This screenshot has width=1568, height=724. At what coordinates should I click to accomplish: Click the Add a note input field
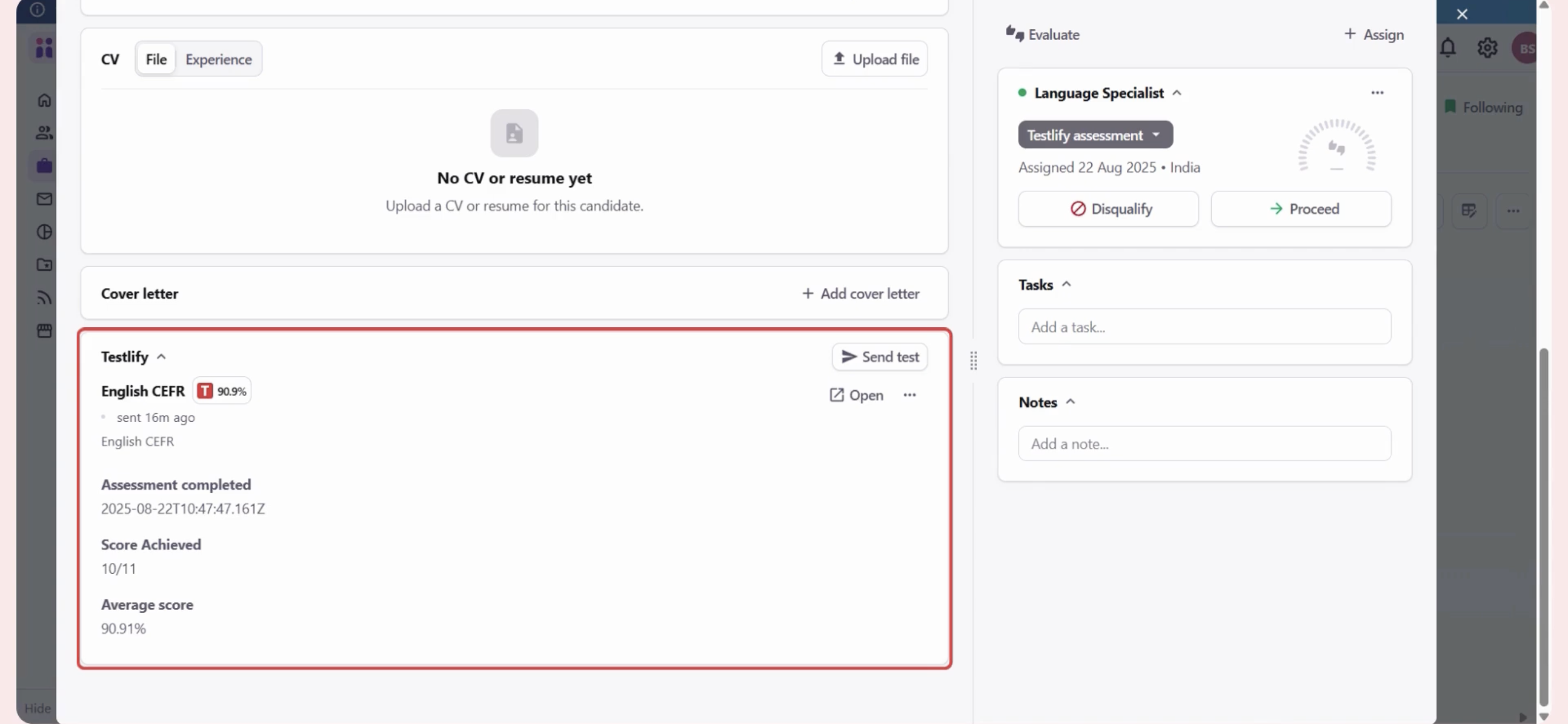click(x=1204, y=444)
